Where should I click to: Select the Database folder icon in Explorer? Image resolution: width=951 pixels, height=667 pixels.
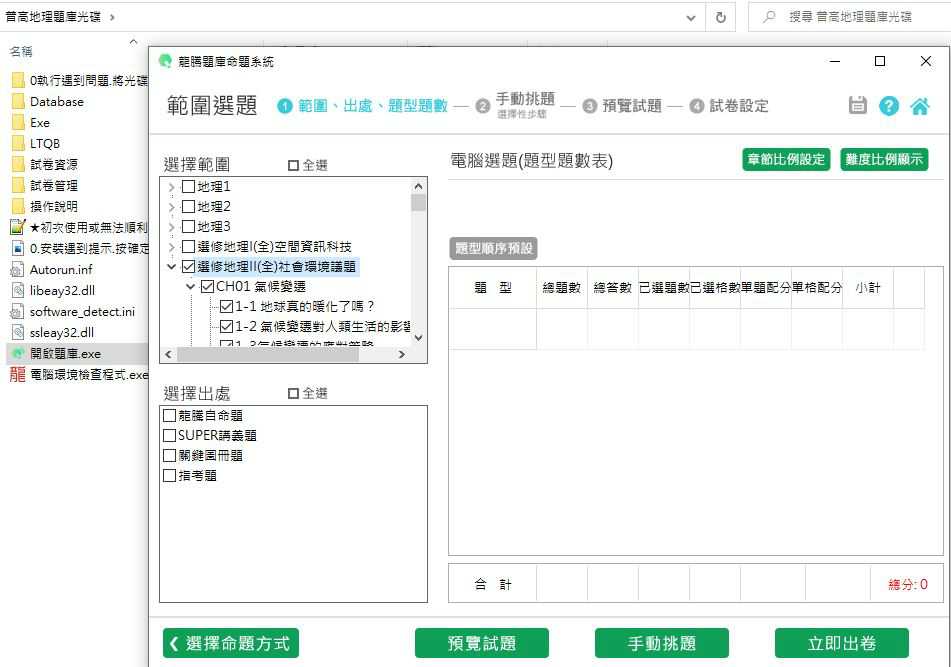[x=18, y=101]
